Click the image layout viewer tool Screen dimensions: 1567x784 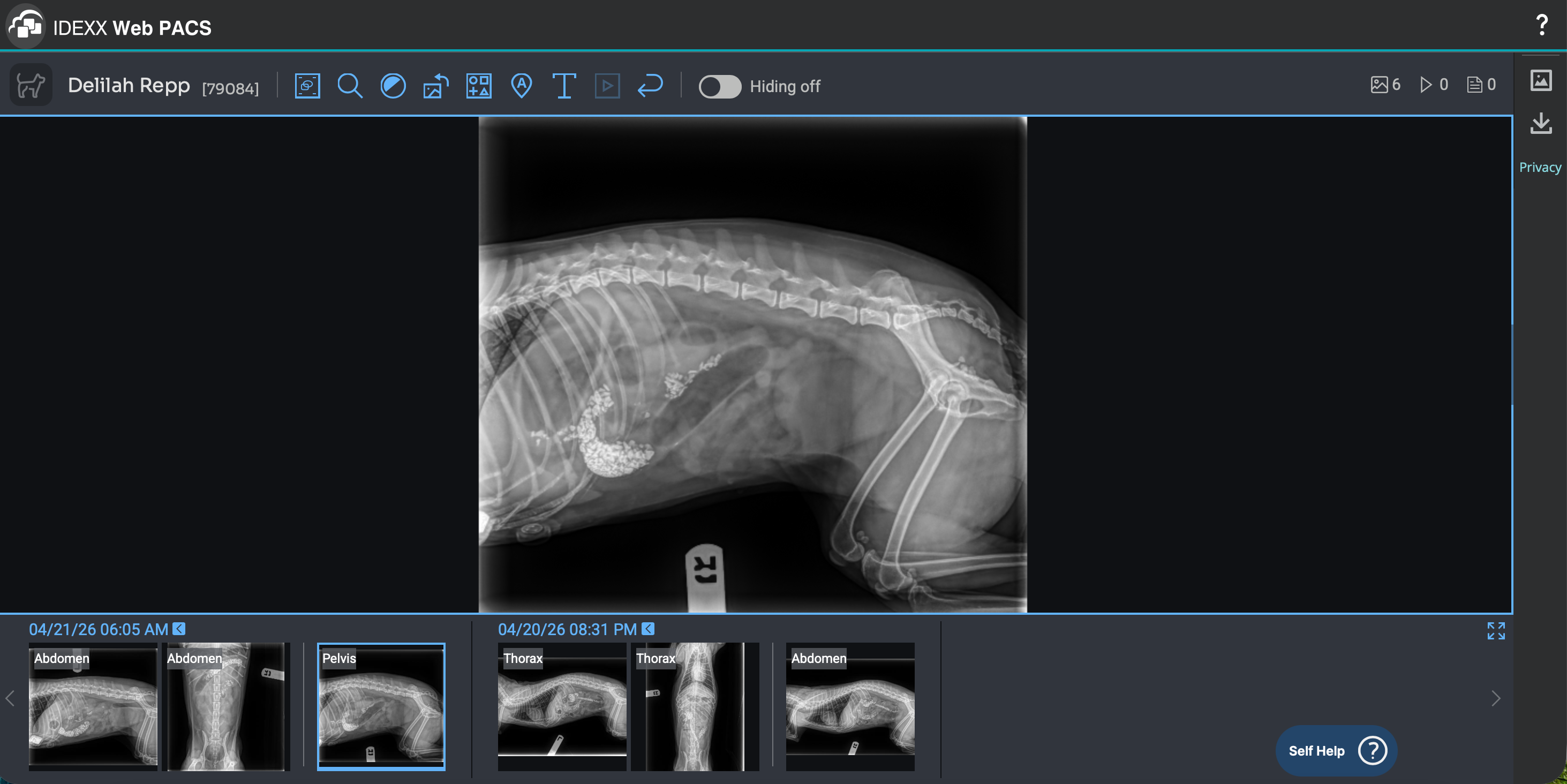307,86
